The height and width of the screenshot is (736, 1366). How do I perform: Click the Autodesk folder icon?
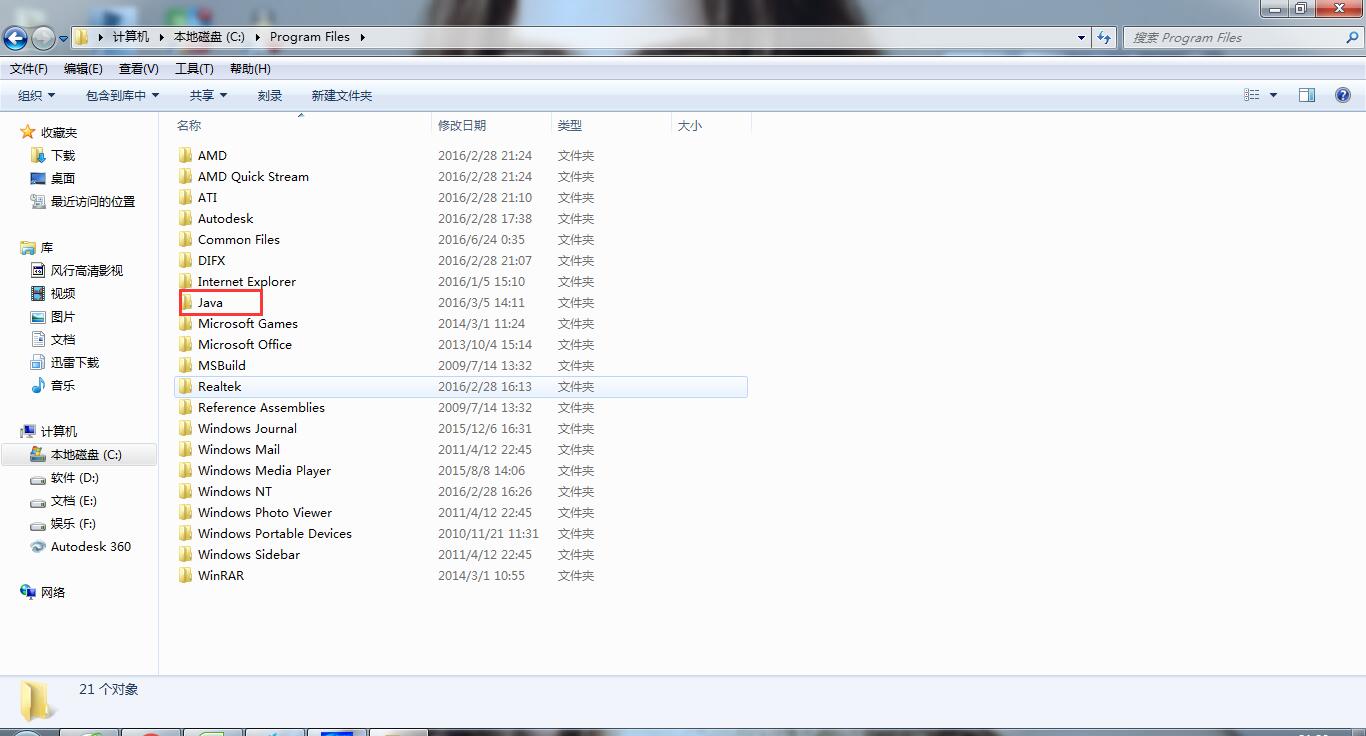click(185, 218)
